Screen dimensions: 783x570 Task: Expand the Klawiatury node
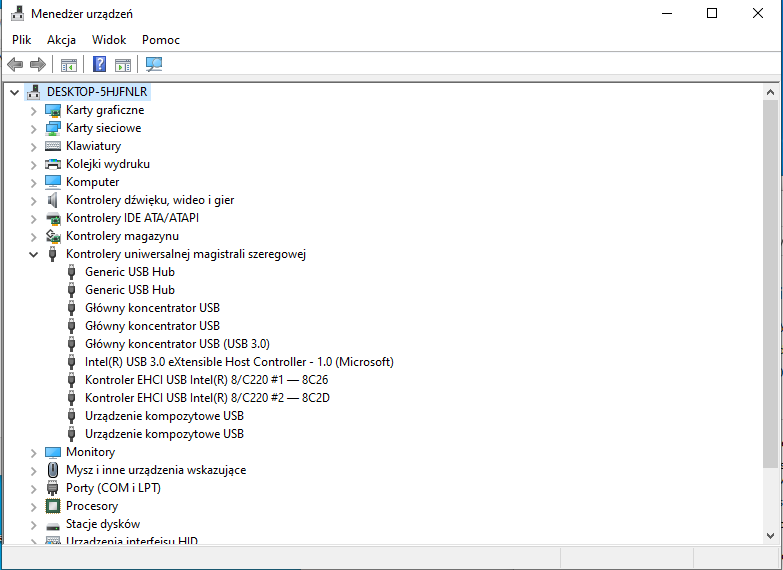point(33,147)
